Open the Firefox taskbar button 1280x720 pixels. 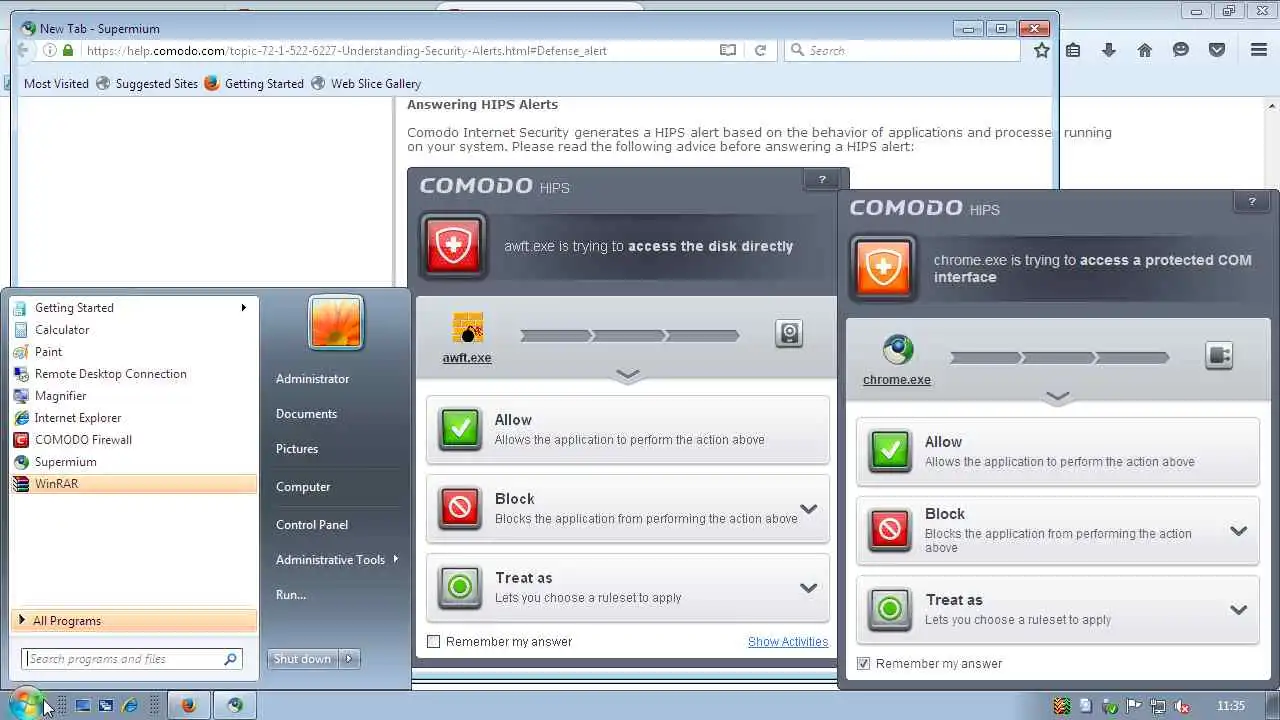tap(188, 705)
